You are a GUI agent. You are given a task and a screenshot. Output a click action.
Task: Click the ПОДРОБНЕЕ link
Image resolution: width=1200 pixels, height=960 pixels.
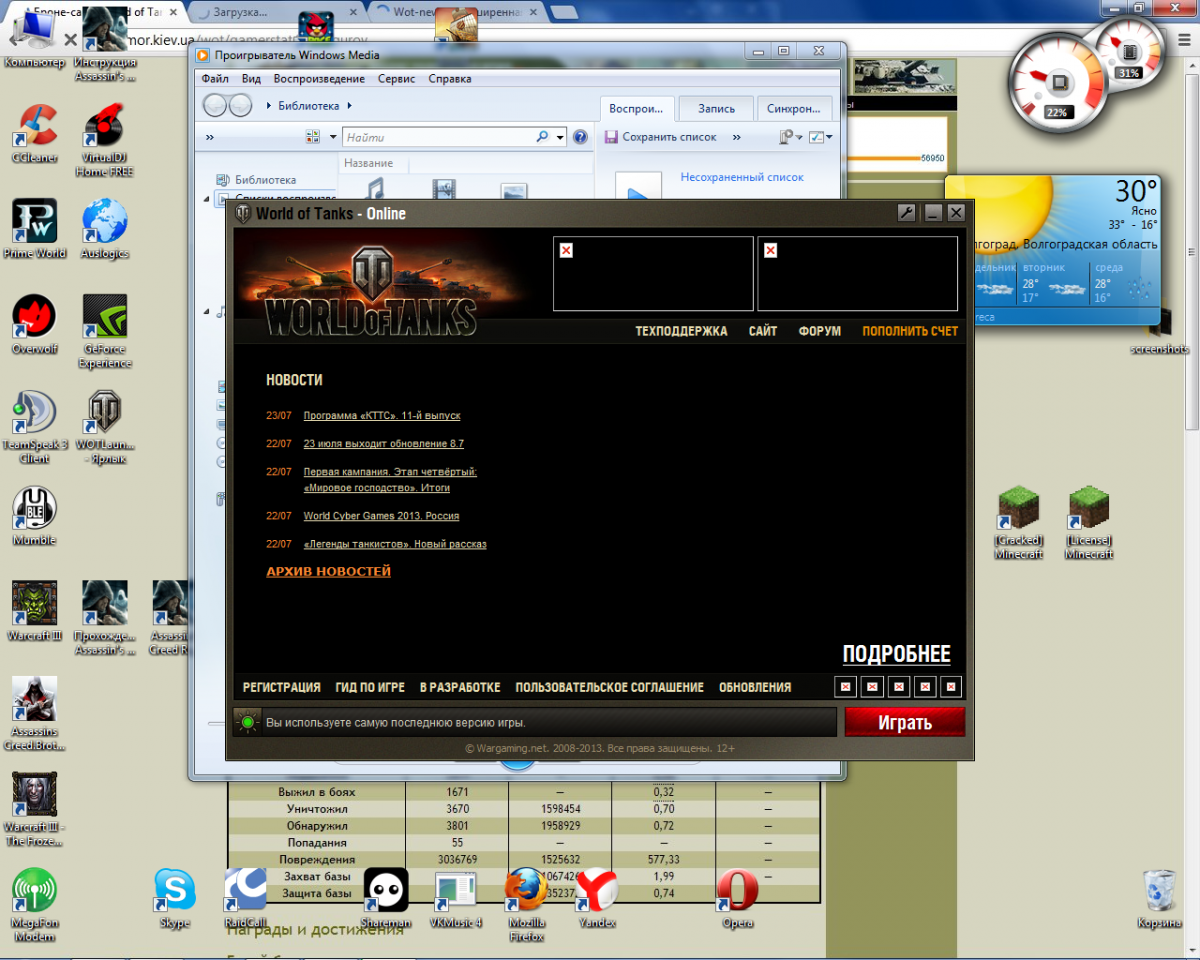(x=897, y=654)
